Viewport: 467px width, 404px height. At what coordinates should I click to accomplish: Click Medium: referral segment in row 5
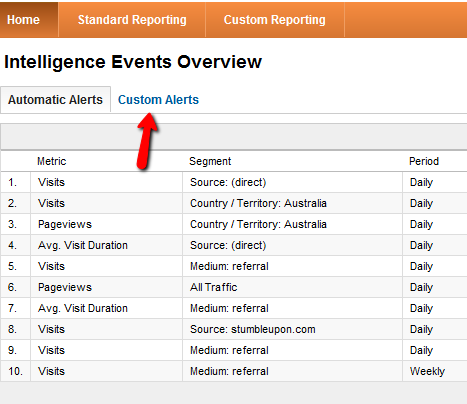pyautogui.click(x=229, y=266)
